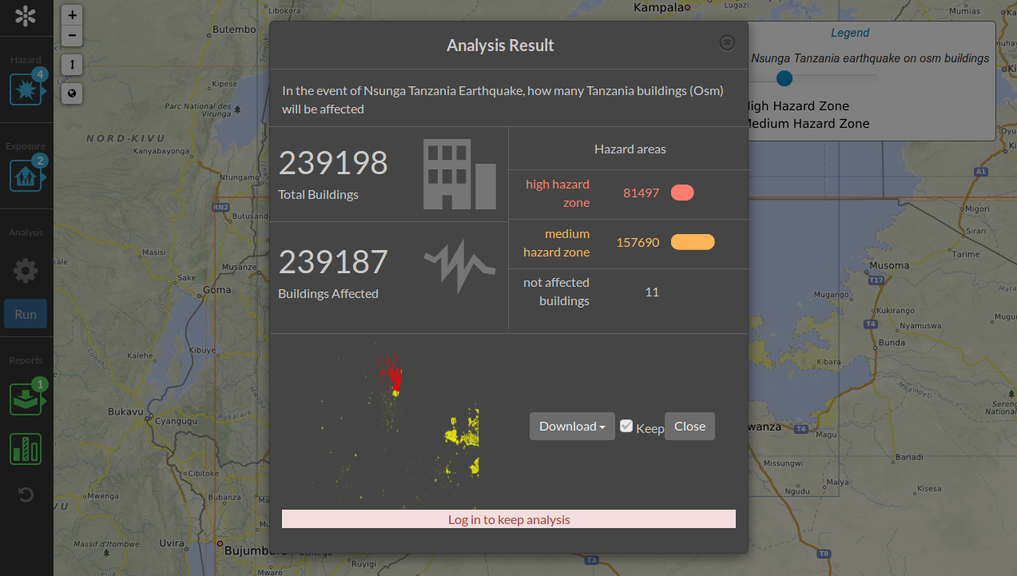
Task: Open the Download dropdown
Action: coord(571,425)
